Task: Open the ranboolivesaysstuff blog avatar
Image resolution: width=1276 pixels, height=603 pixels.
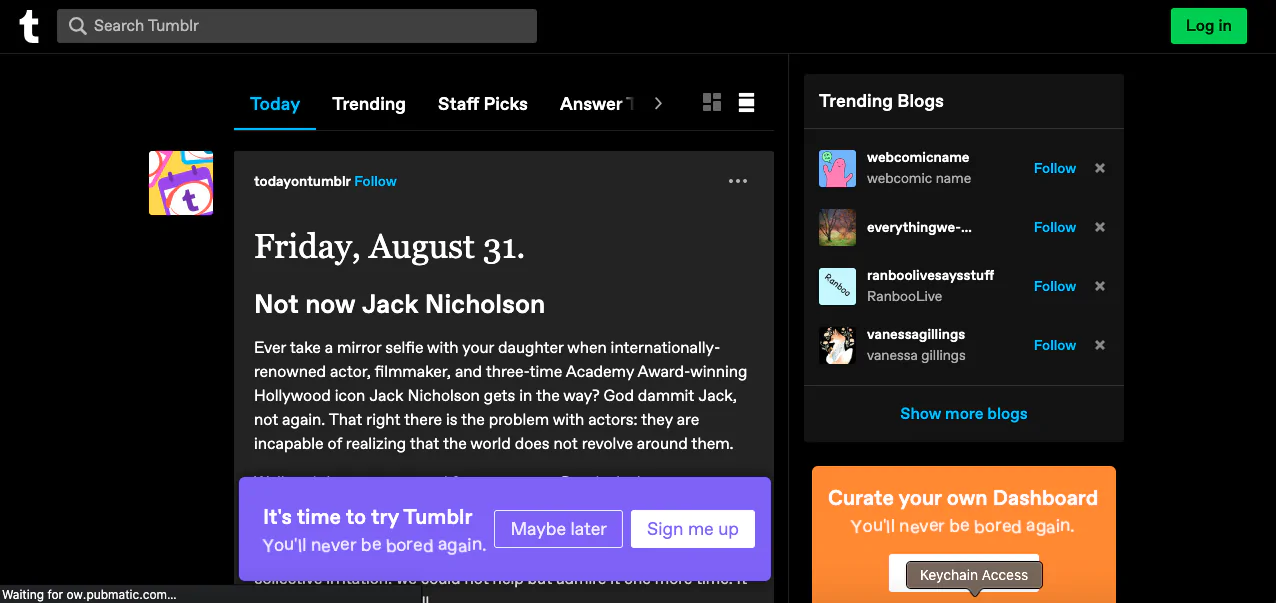Action: (837, 286)
